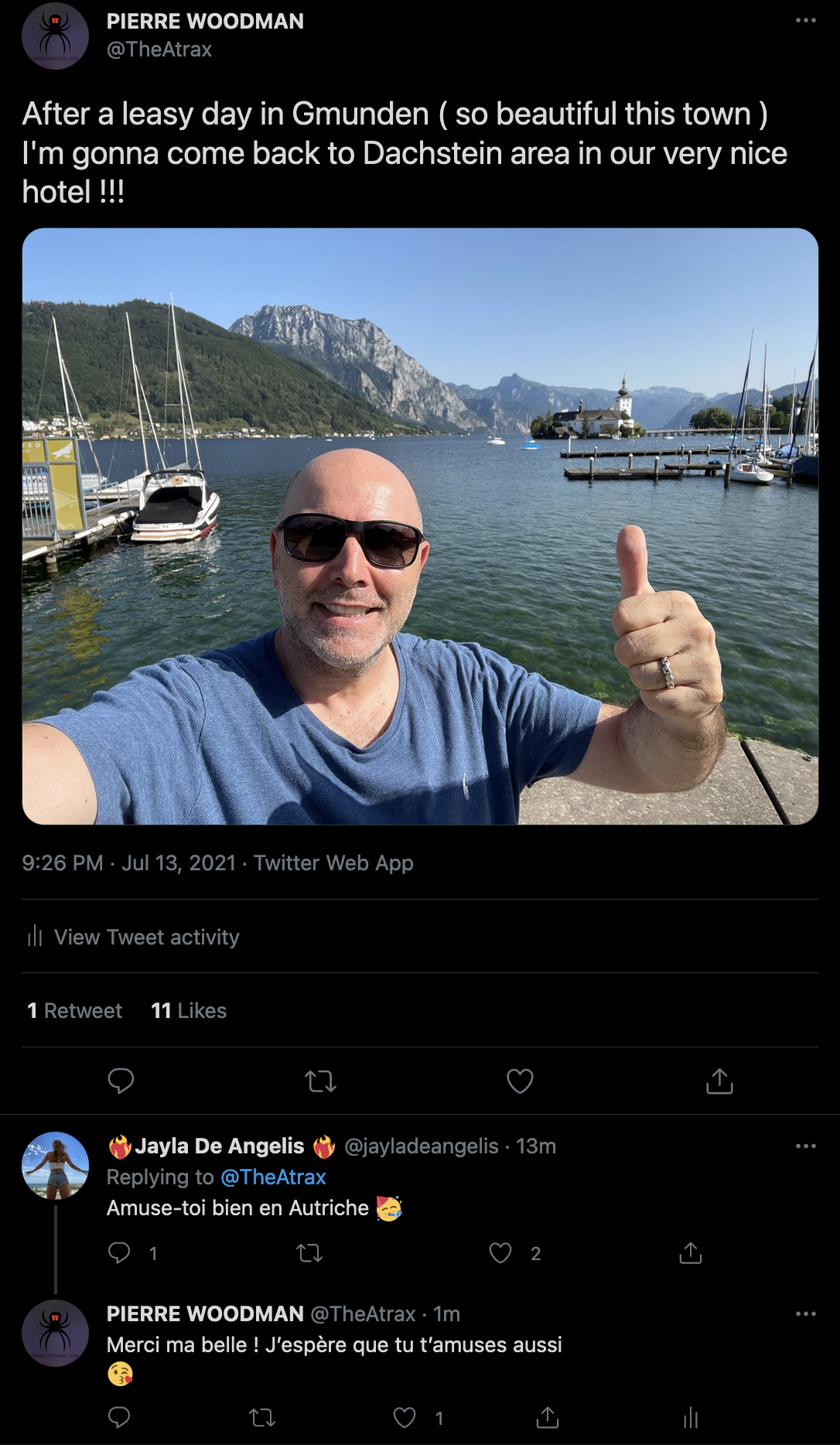The image size is (840, 1445).
Task: Share the main tweet
Action: point(719,1081)
